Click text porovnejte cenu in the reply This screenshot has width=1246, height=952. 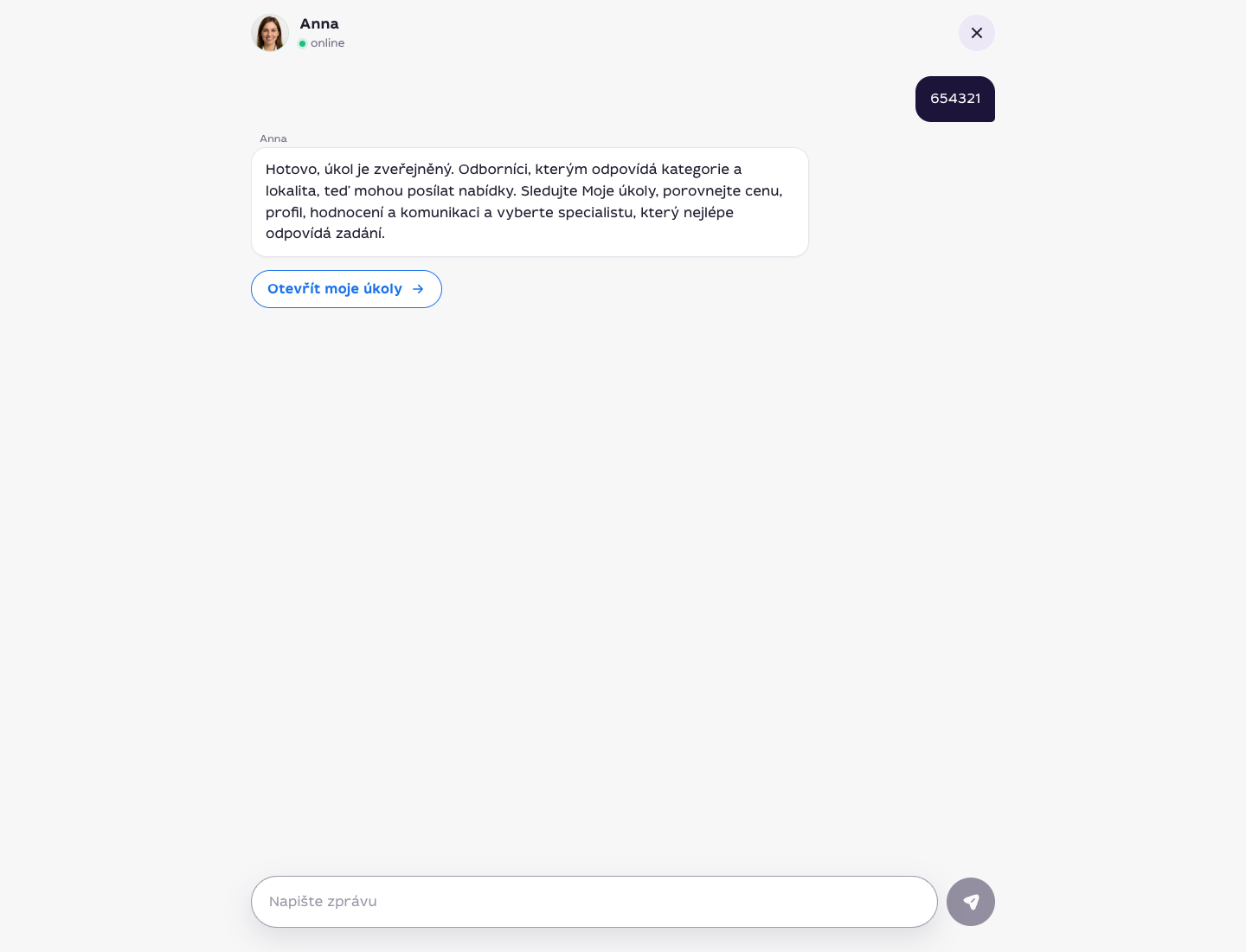coord(723,190)
